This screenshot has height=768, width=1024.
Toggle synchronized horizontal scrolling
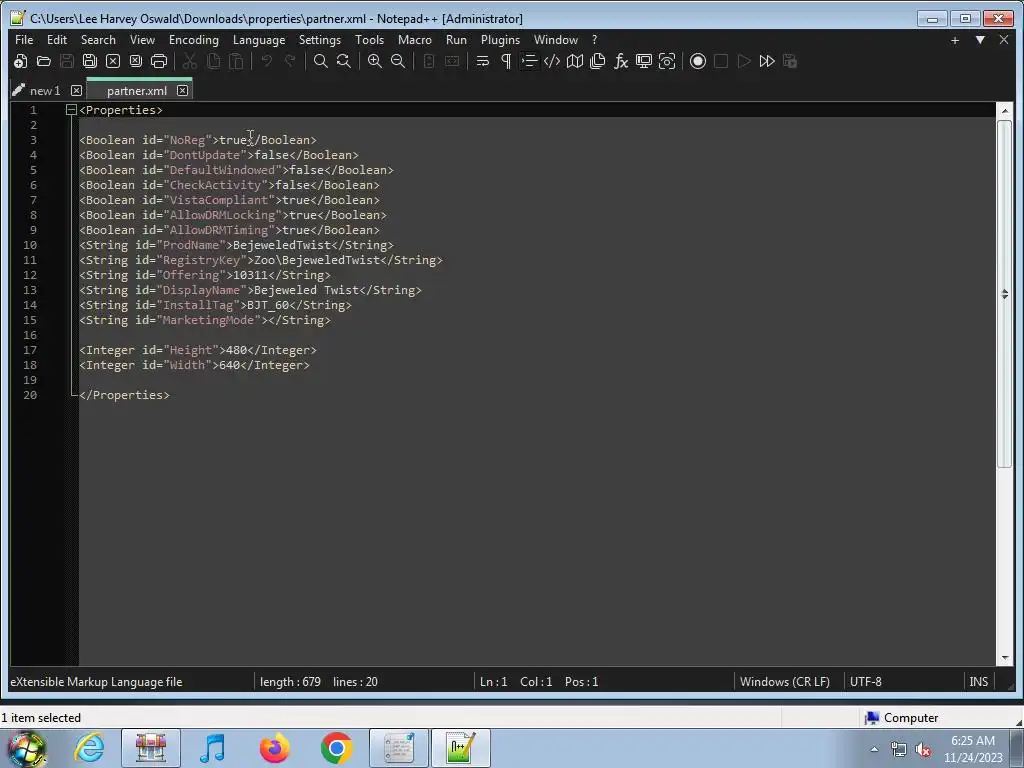(x=452, y=61)
